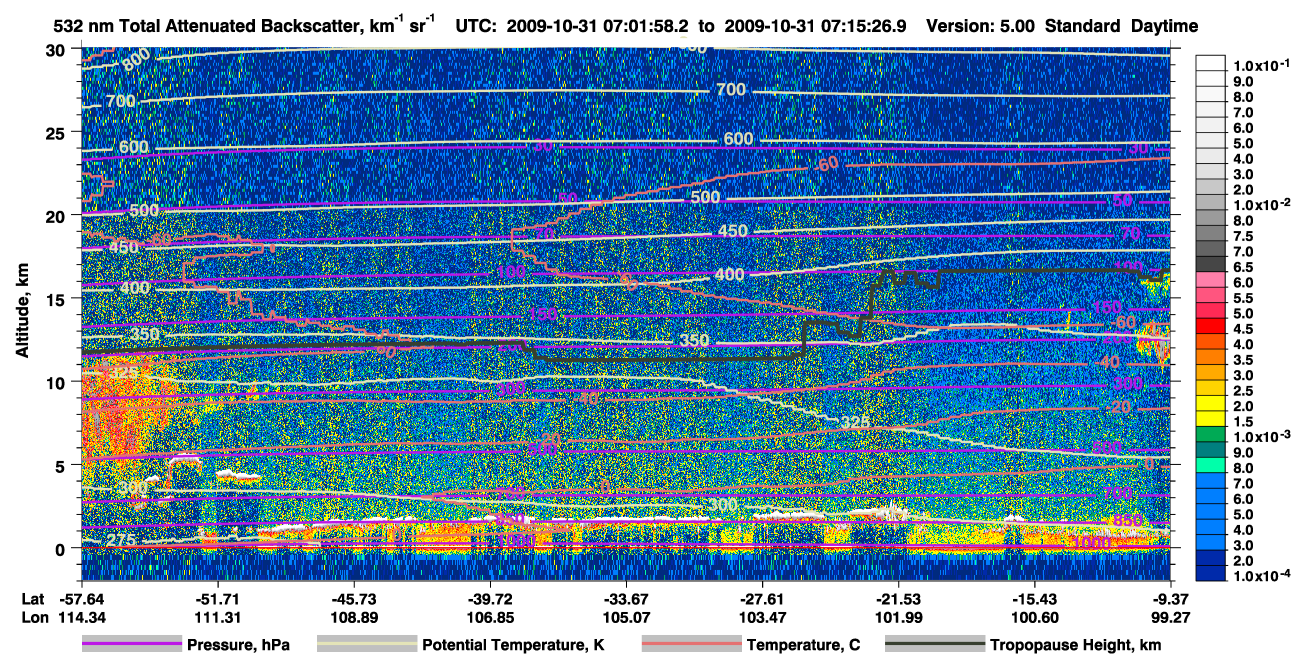Click the Version: 5.00 text
1300x667 pixels.
pos(982,26)
